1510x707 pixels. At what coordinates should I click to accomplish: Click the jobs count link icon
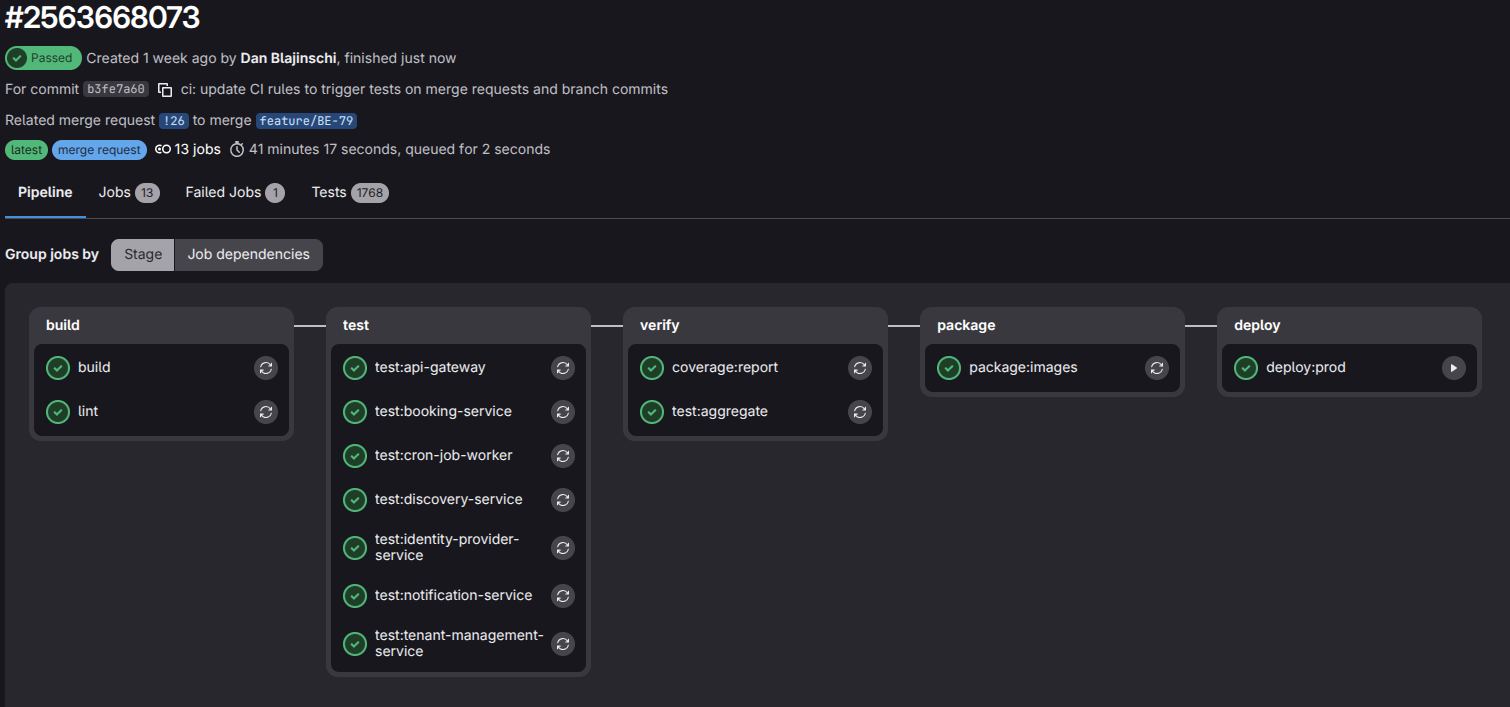point(163,149)
